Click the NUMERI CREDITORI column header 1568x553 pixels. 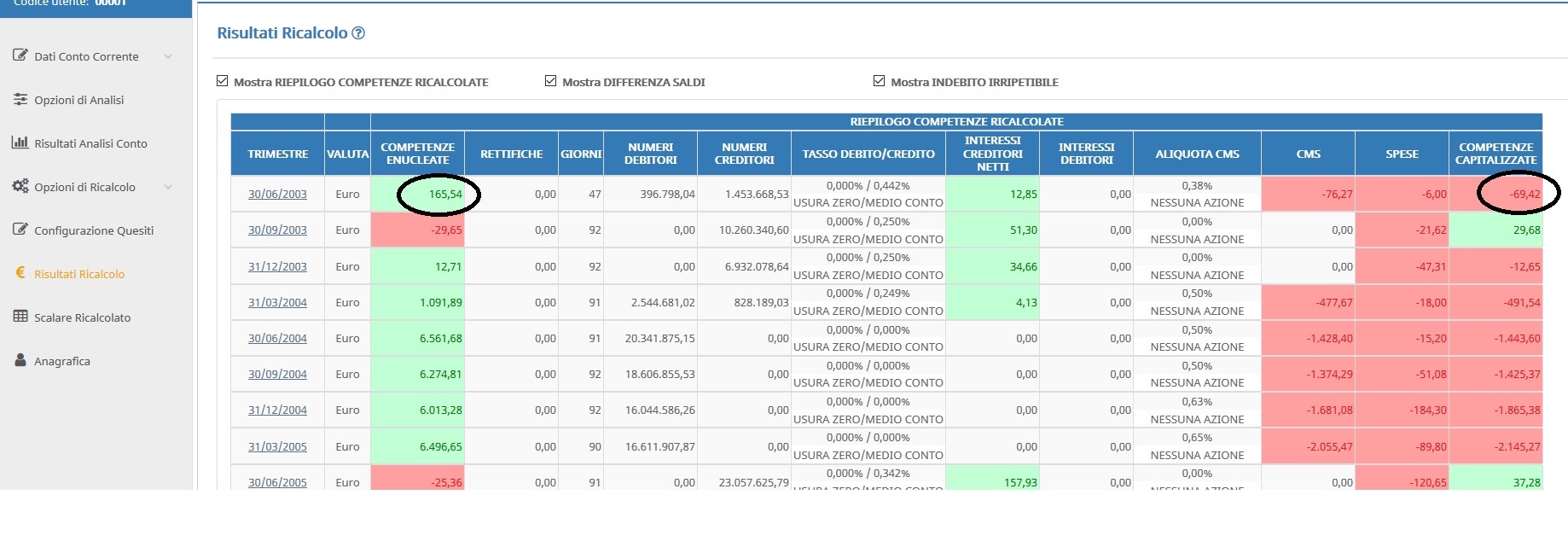coord(745,154)
